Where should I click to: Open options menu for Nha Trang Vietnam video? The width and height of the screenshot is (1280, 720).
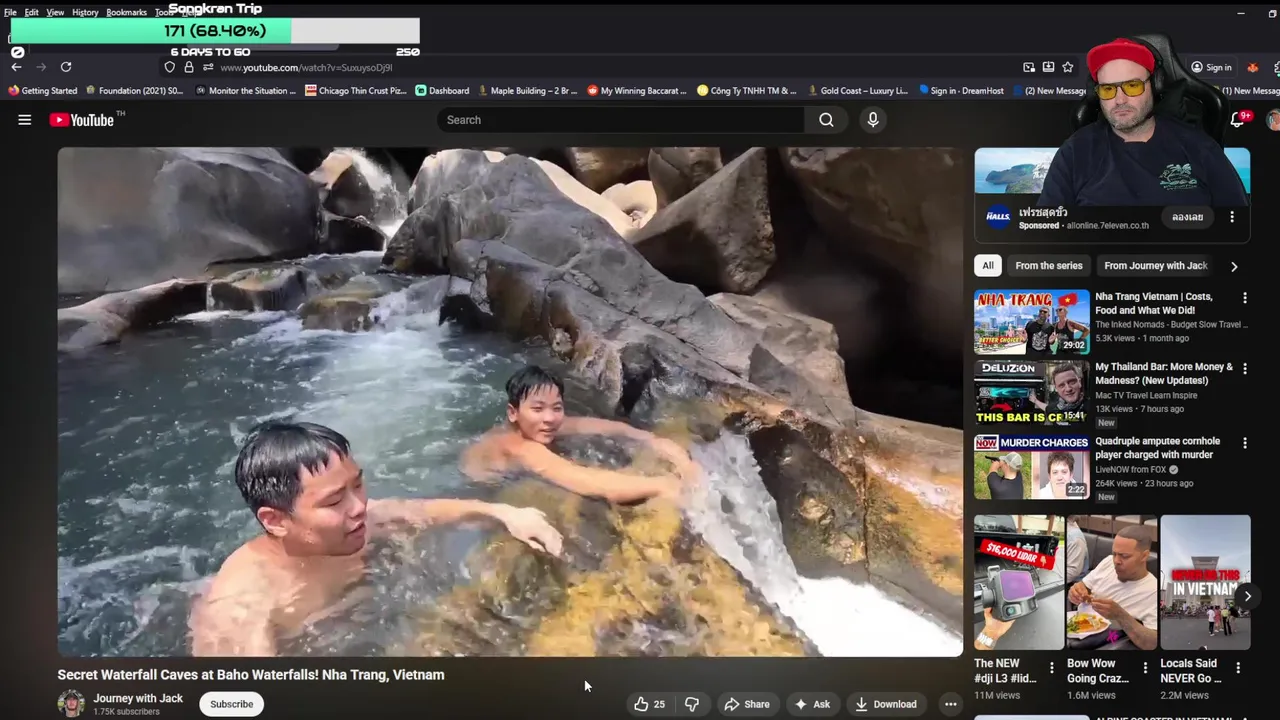point(1245,298)
